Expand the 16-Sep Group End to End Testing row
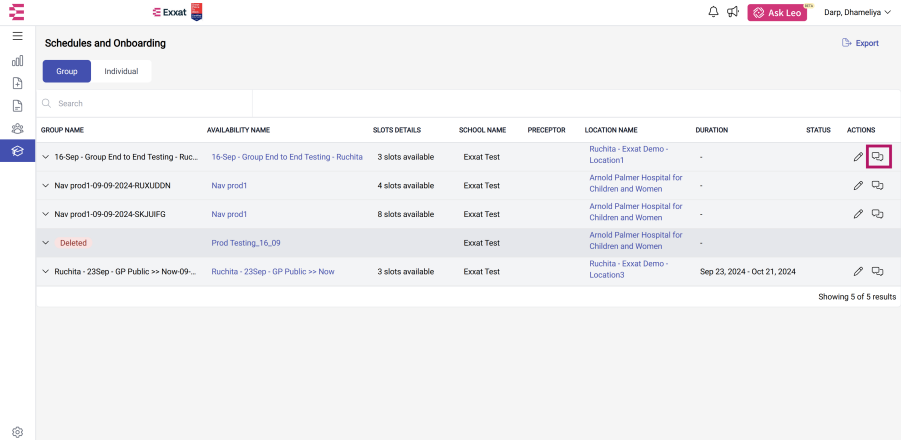Image resolution: width=902 pixels, height=440 pixels. point(46,157)
